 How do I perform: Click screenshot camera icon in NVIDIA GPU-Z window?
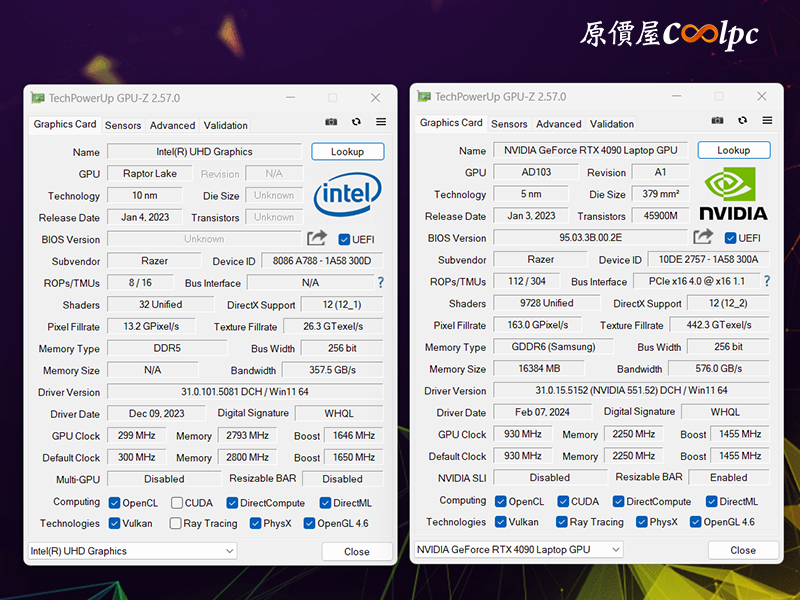[717, 120]
